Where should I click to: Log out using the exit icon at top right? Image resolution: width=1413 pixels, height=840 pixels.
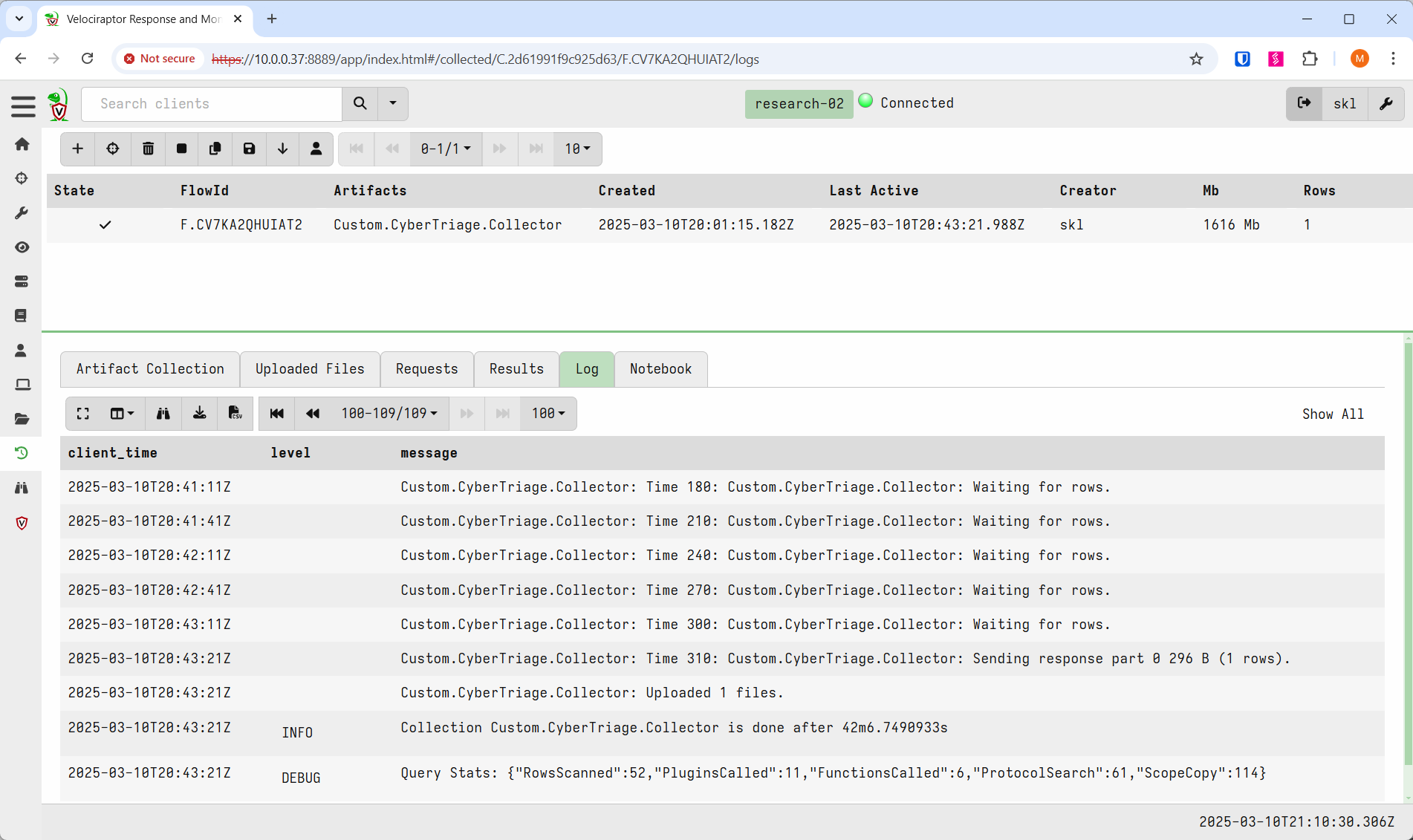[1305, 103]
